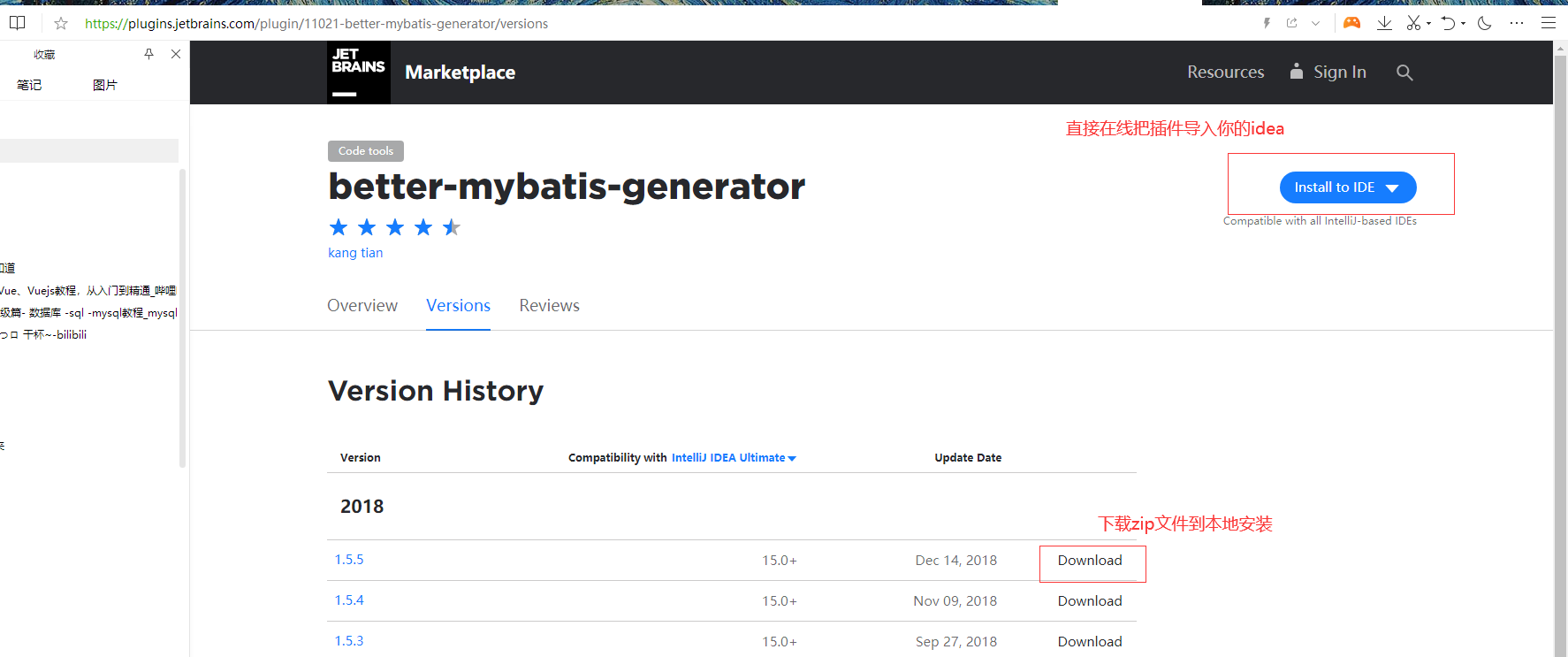Expand the undo icon dropdown arrow

click(x=1463, y=24)
